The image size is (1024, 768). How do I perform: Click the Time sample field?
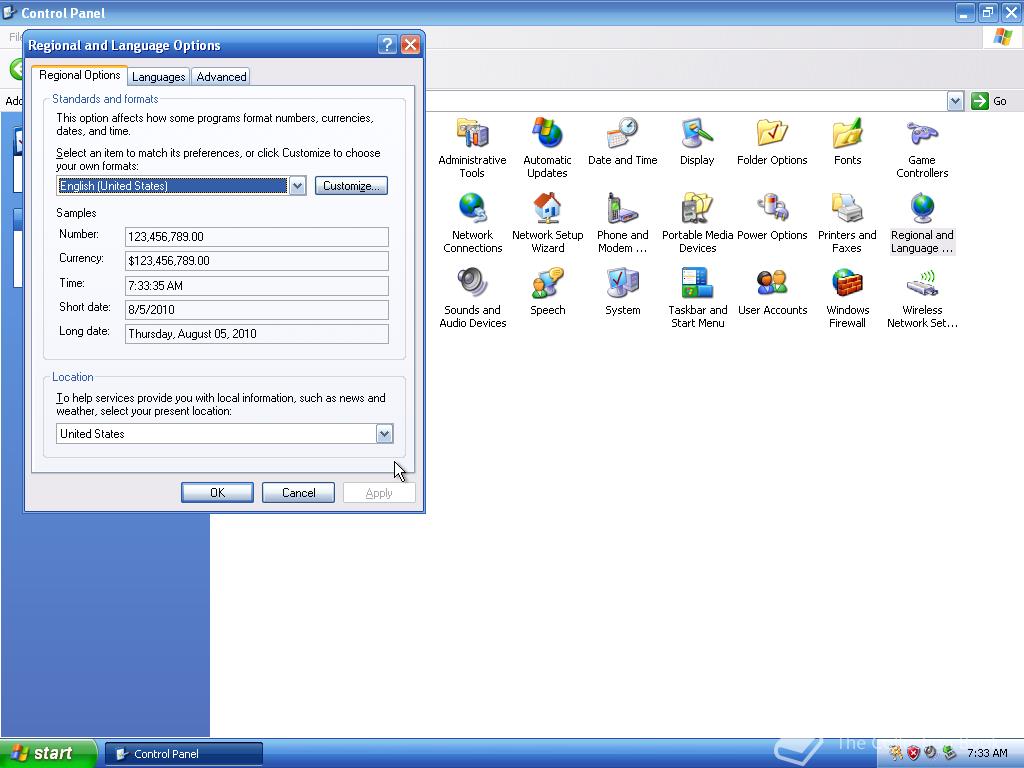(257, 285)
